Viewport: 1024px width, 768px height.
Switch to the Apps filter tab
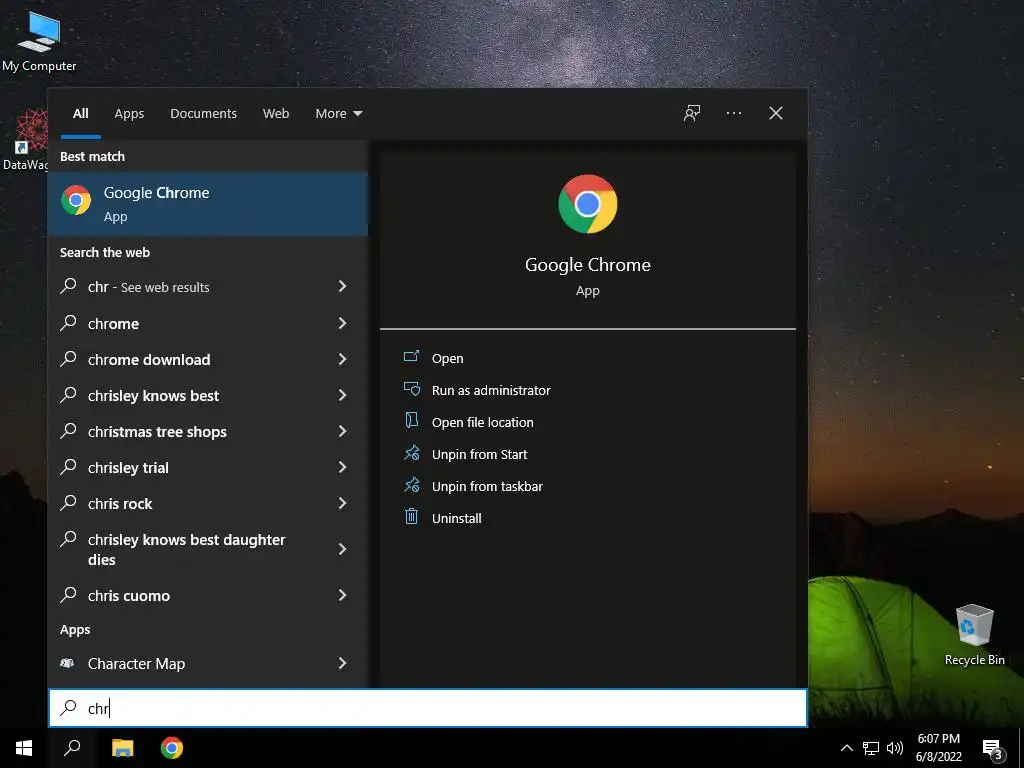[129, 114]
